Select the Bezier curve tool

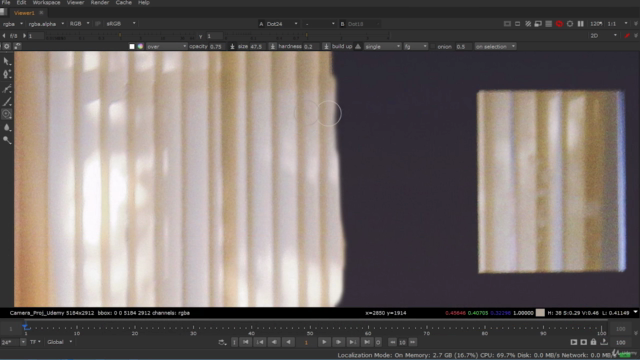(x=7, y=88)
